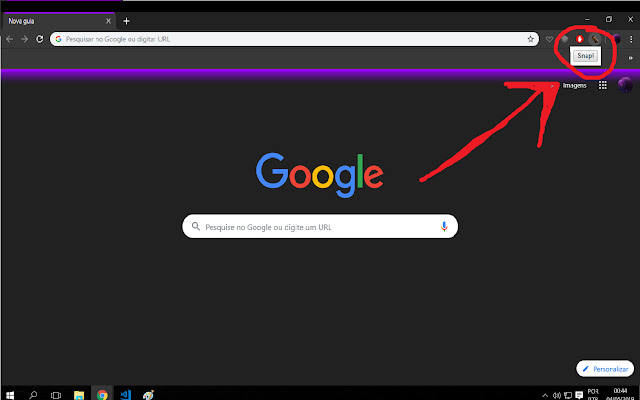The width and height of the screenshot is (640, 400).
Task: Open the volume control in tray
Action: coord(556,396)
